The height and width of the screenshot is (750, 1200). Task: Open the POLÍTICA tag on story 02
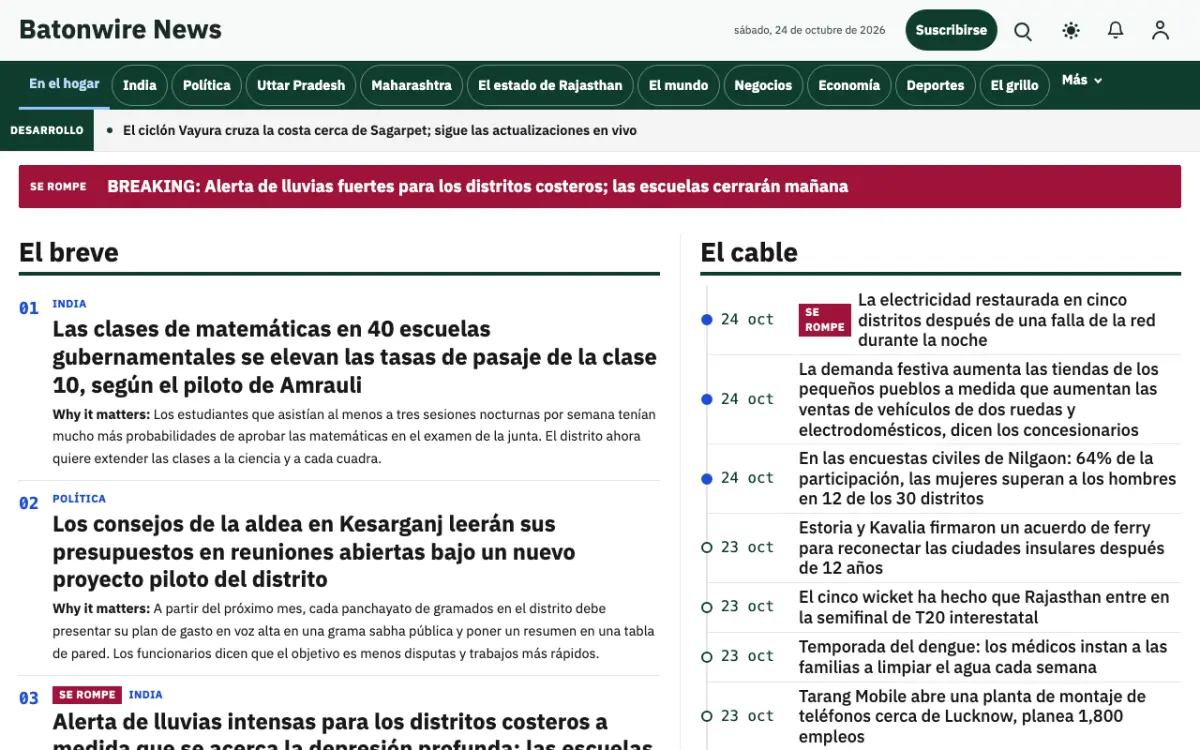coord(79,499)
